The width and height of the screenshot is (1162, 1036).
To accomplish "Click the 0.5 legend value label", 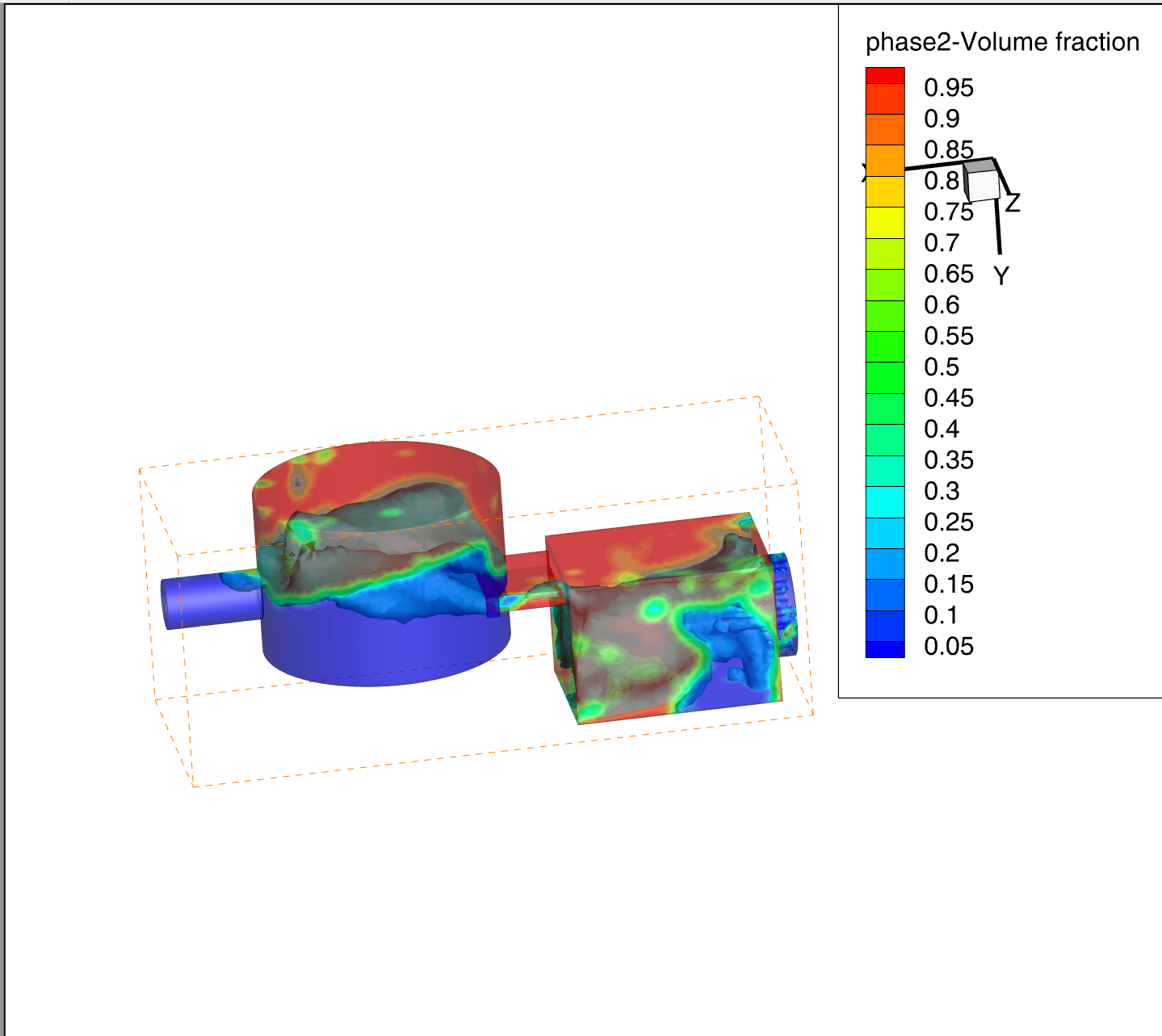I will coord(942,367).
